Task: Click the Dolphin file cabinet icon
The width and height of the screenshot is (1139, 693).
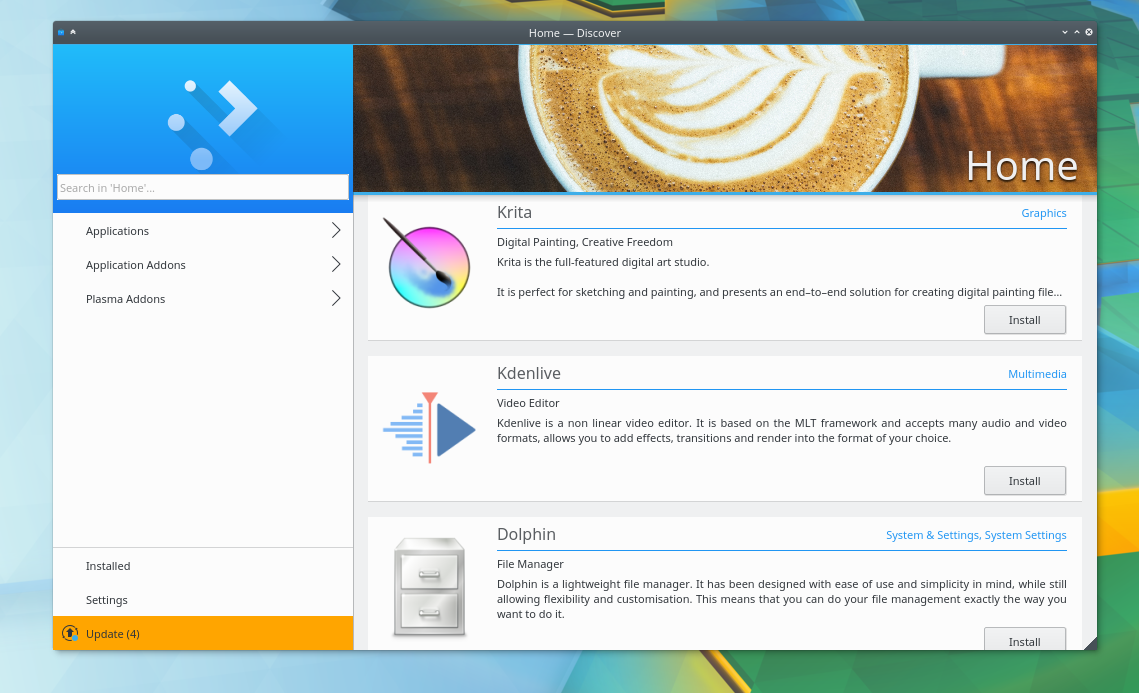Action: pyautogui.click(x=429, y=587)
